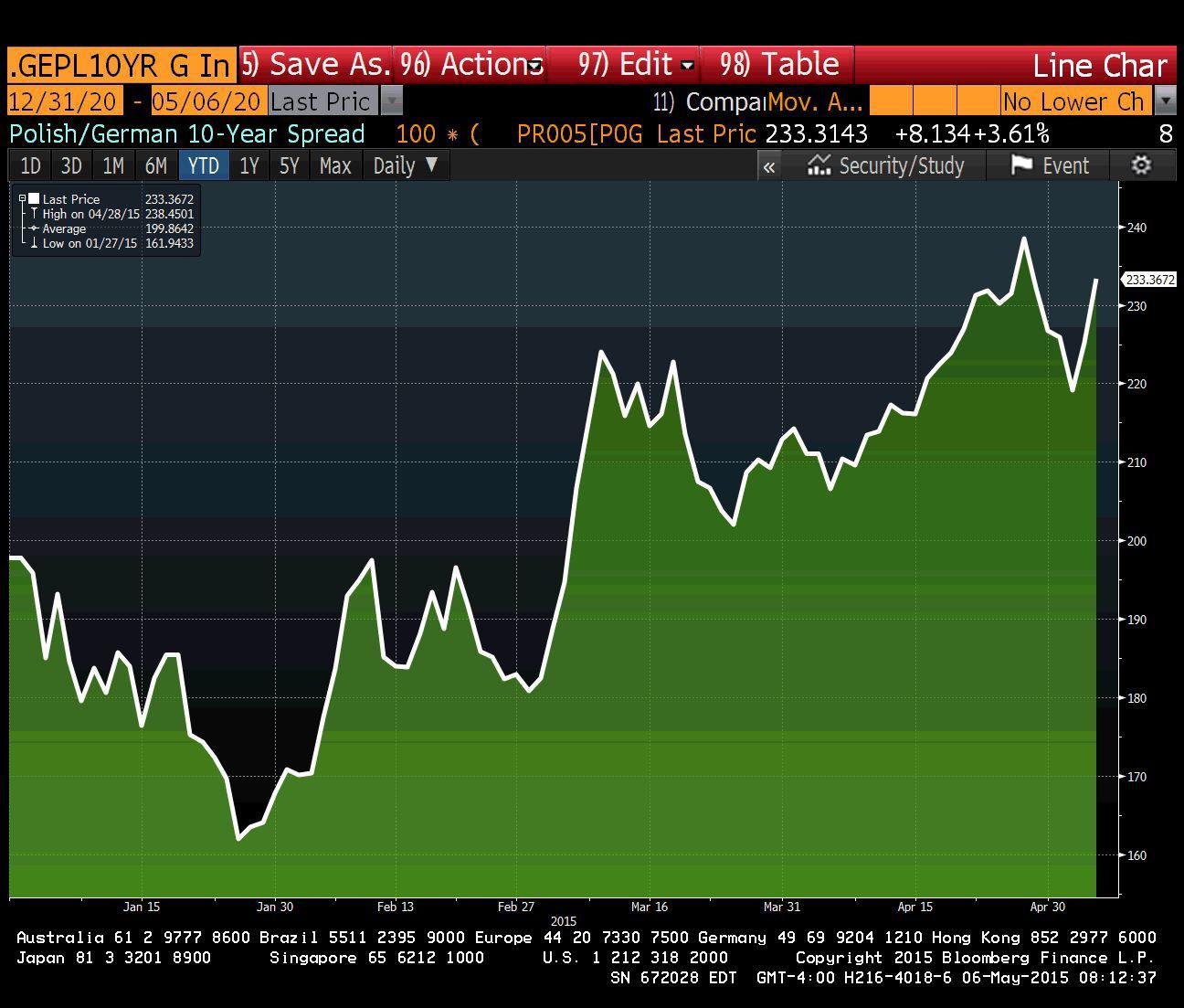
Task: Select the 1D time range
Action: coord(30,166)
